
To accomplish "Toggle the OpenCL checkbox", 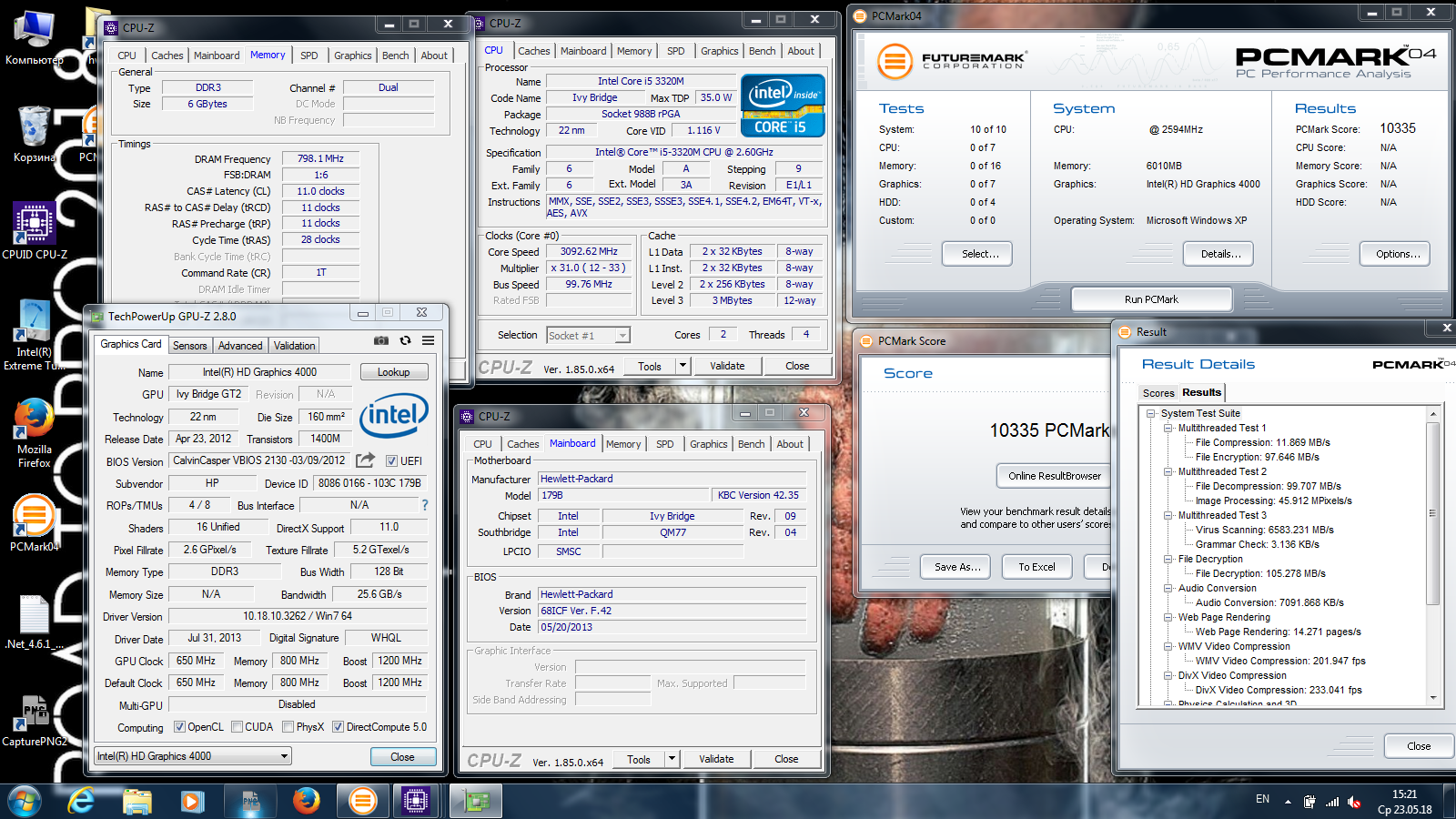I will (x=179, y=726).
